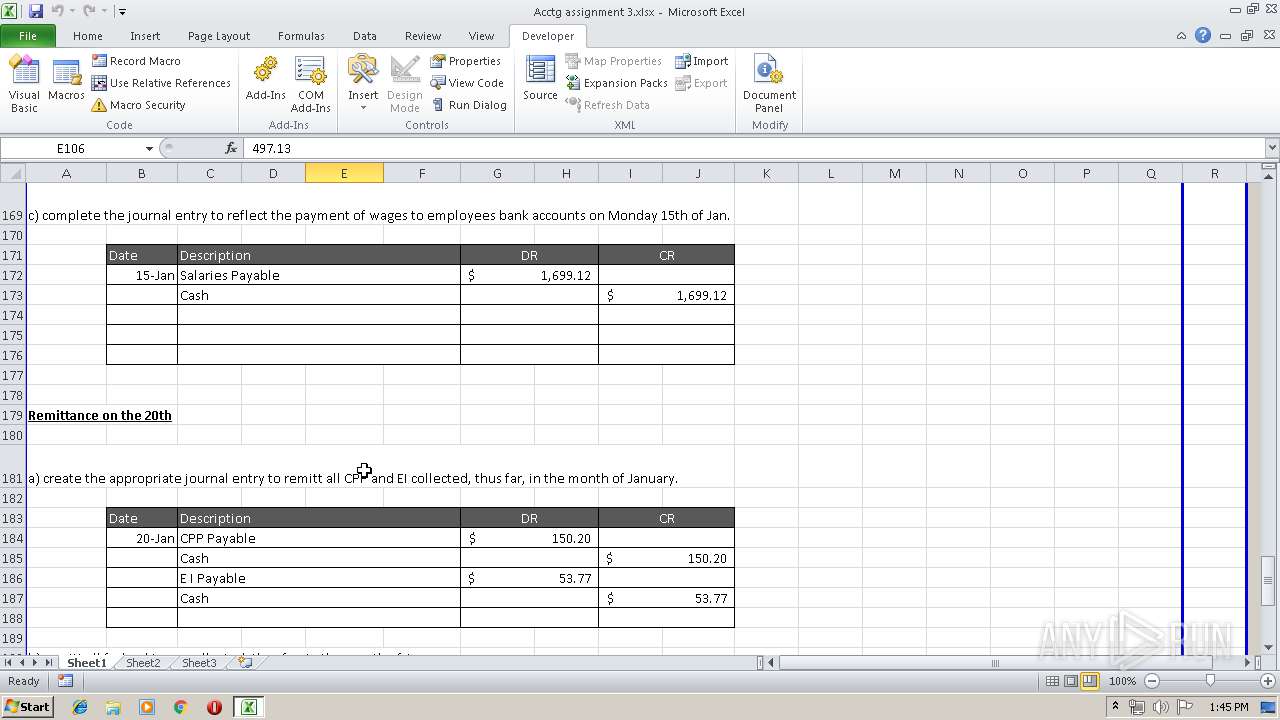The width and height of the screenshot is (1280, 720).
Task: Click the horizontal scrollbar thumb
Action: tap(994, 663)
